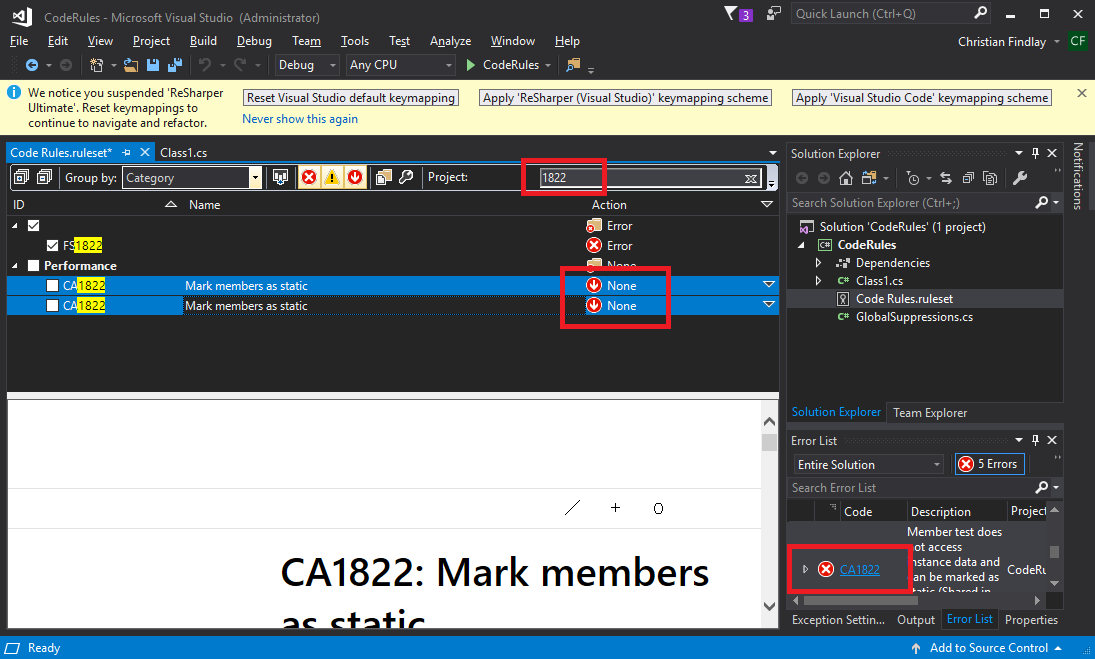Collapse all rule groups icon in ruleset toolbar
1095x659 pixels.
[x=45, y=177]
